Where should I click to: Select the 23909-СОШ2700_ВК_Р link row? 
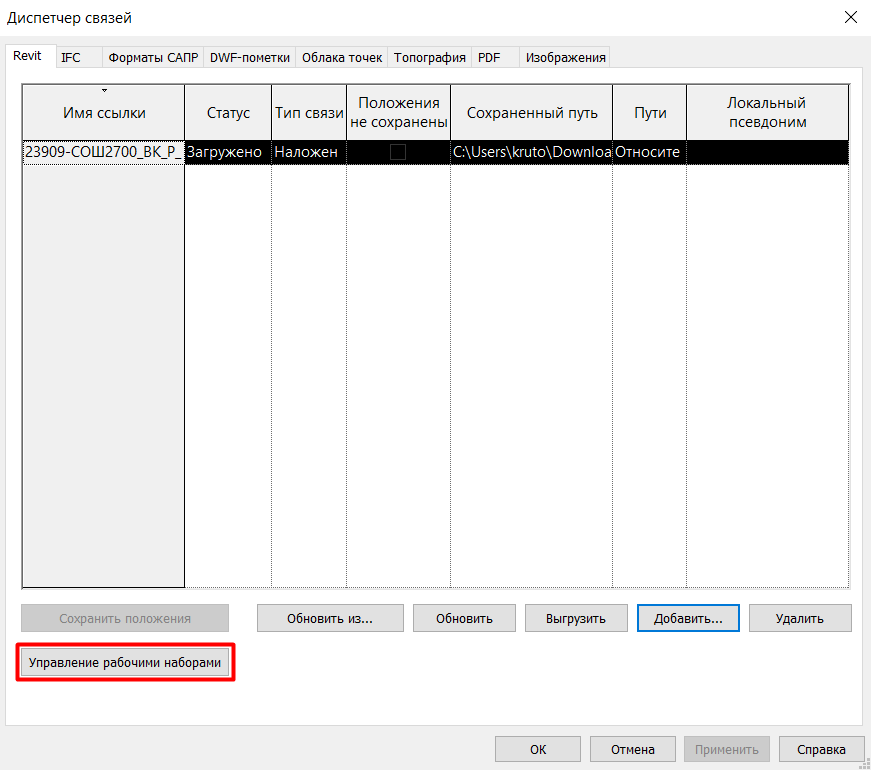pos(103,152)
